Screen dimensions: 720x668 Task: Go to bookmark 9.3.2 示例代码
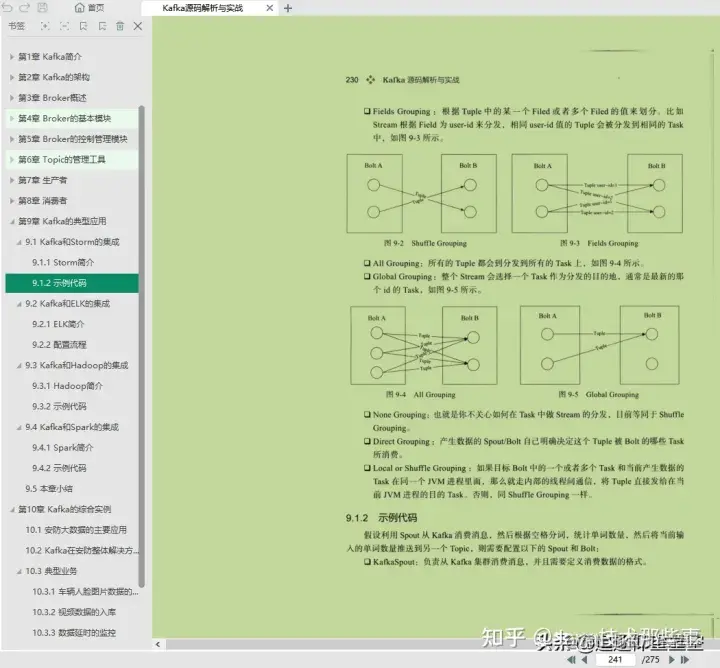[x=59, y=407]
